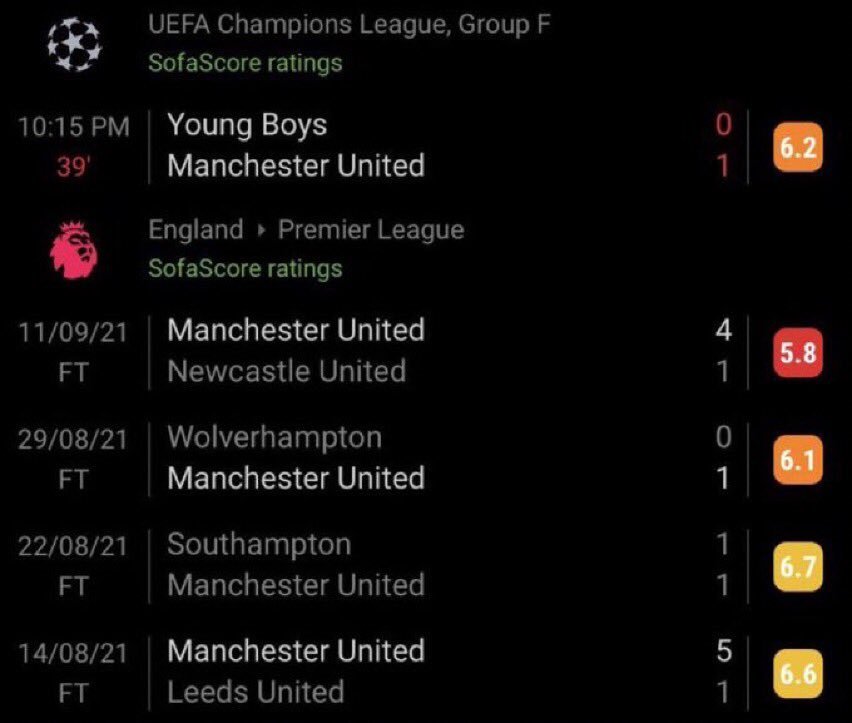Click the 10:15 PM kickoff time
This screenshot has height=723, width=852.
point(73,128)
